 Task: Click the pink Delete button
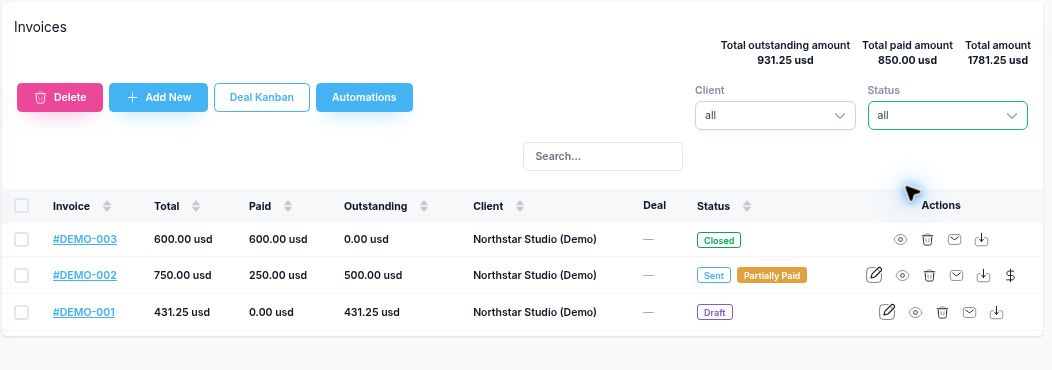60,97
